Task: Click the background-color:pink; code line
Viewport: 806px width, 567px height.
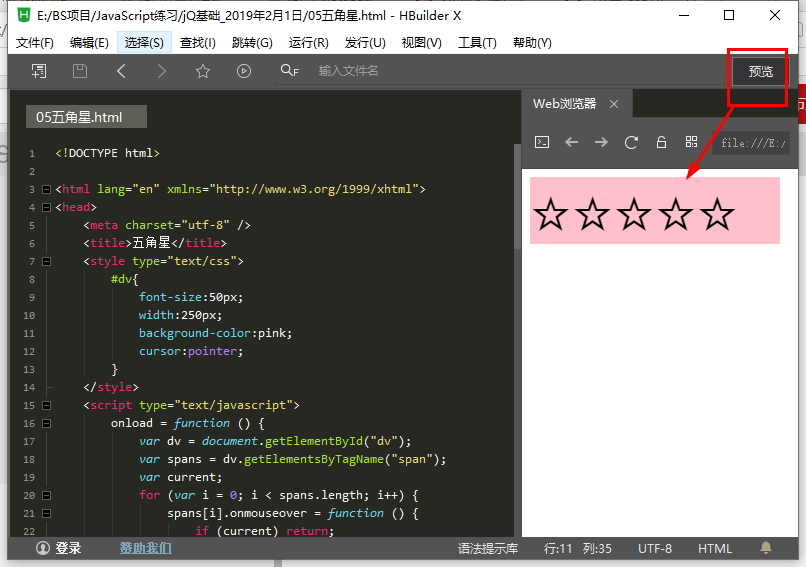Action: [215, 333]
